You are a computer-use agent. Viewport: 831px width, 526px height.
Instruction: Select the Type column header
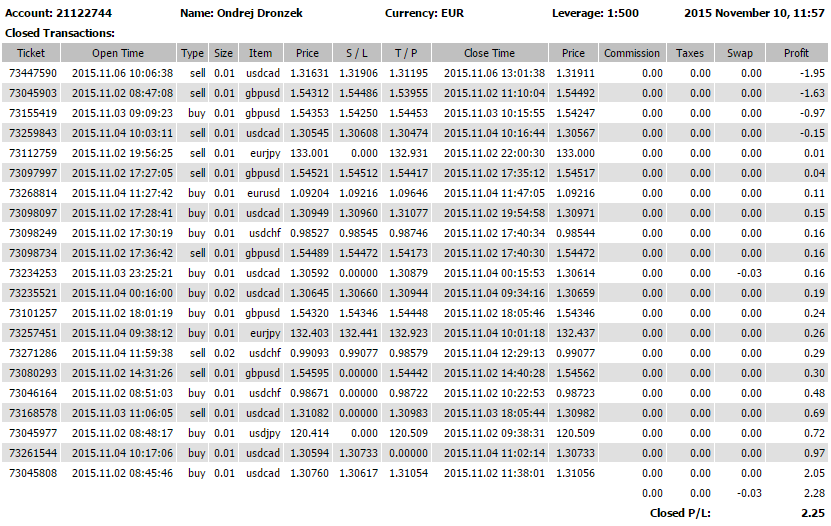[x=193, y=53]
